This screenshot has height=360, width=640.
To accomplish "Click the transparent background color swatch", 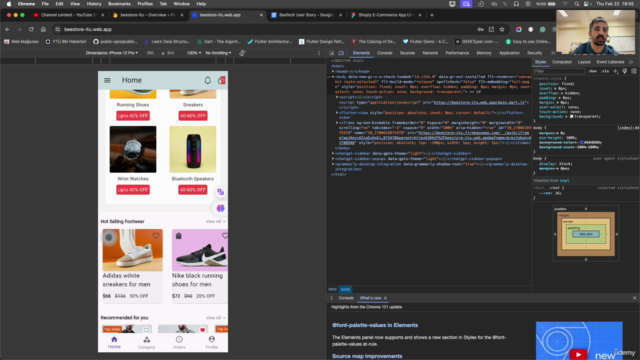I will [571, 117].
